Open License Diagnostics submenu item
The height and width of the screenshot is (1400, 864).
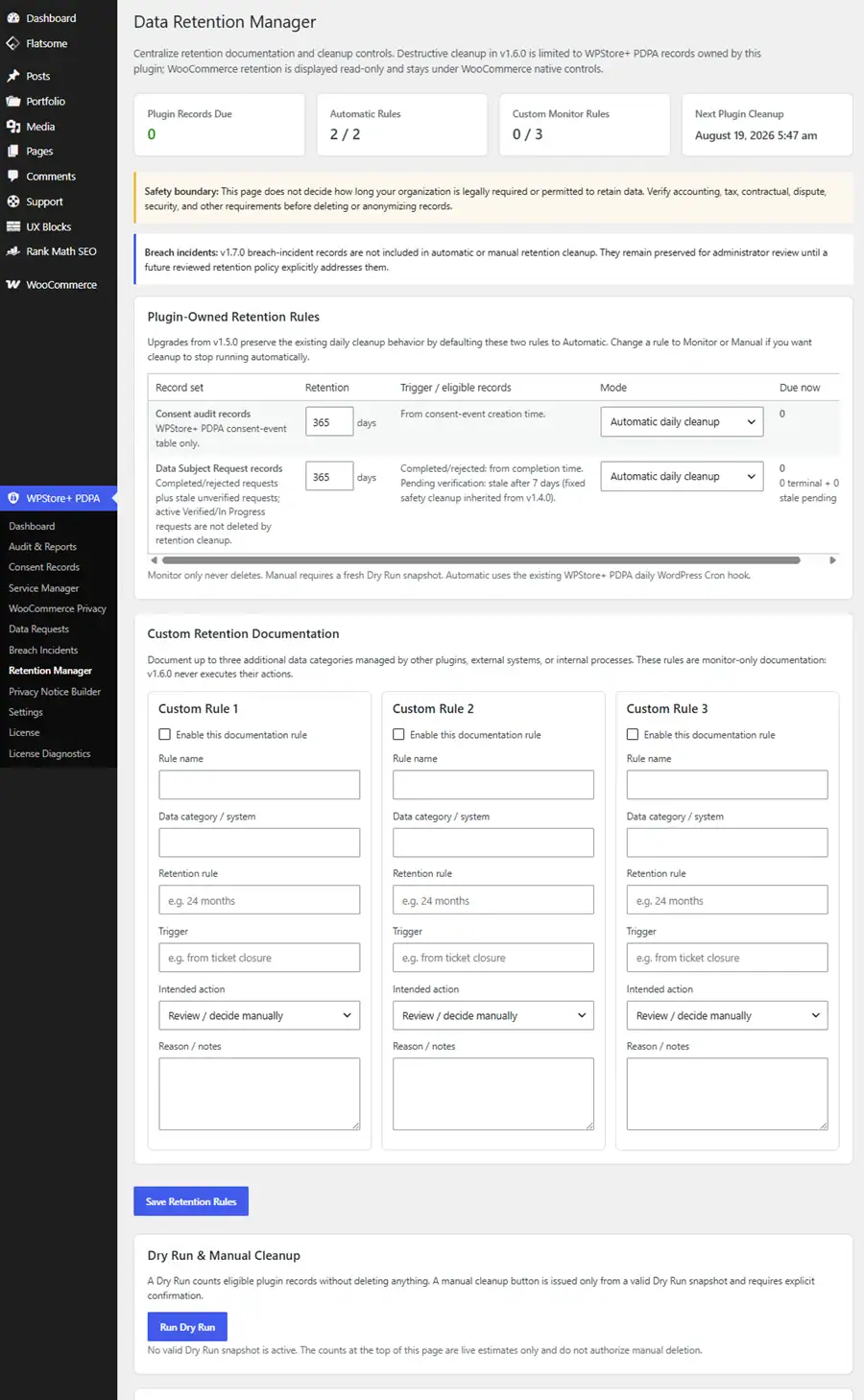point(50,753)
